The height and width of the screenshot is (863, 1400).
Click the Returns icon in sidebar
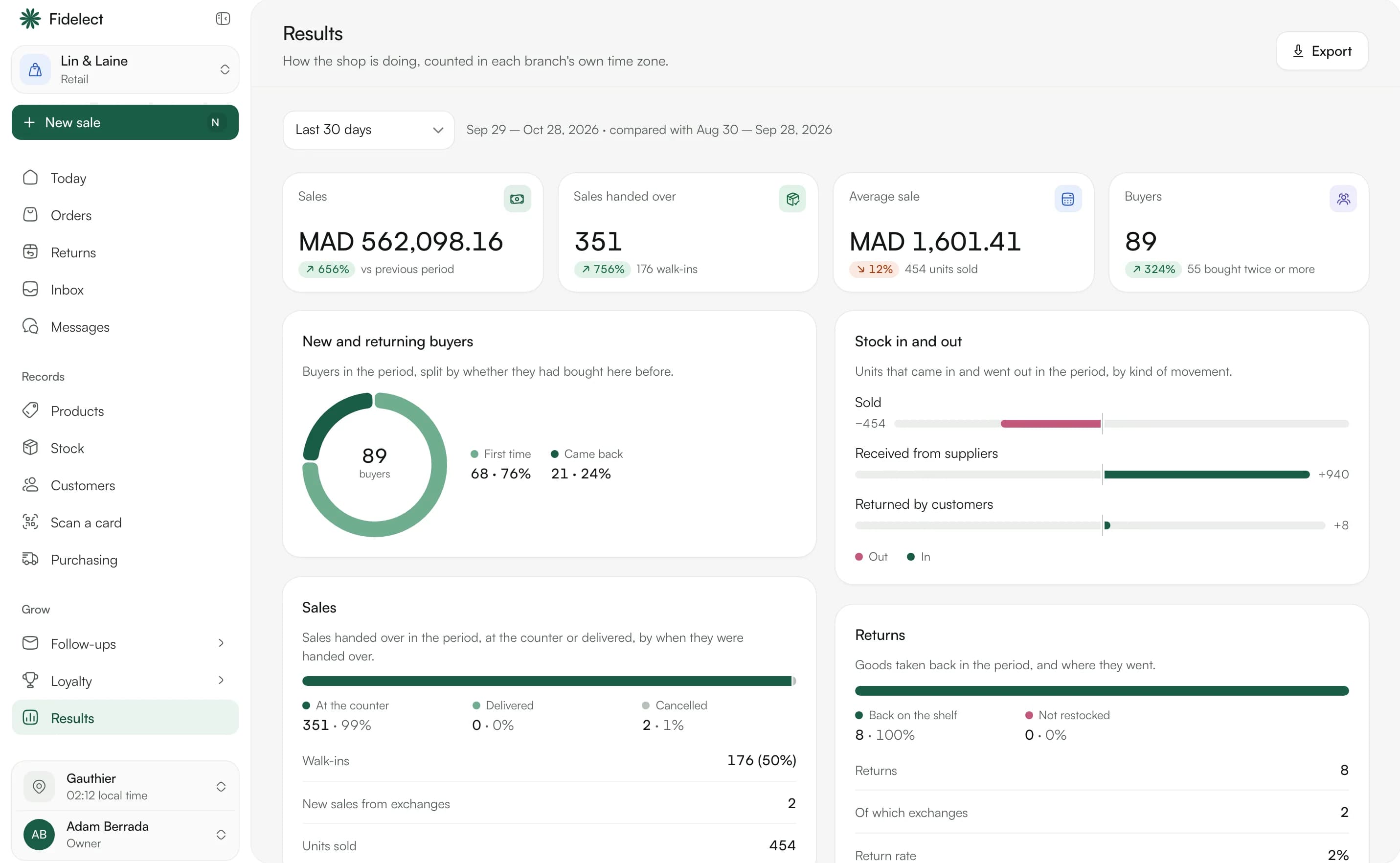tap(30, 251)
